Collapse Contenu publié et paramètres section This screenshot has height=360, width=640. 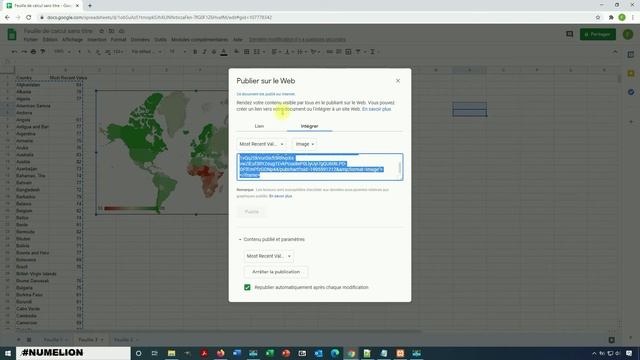(272, 240)
